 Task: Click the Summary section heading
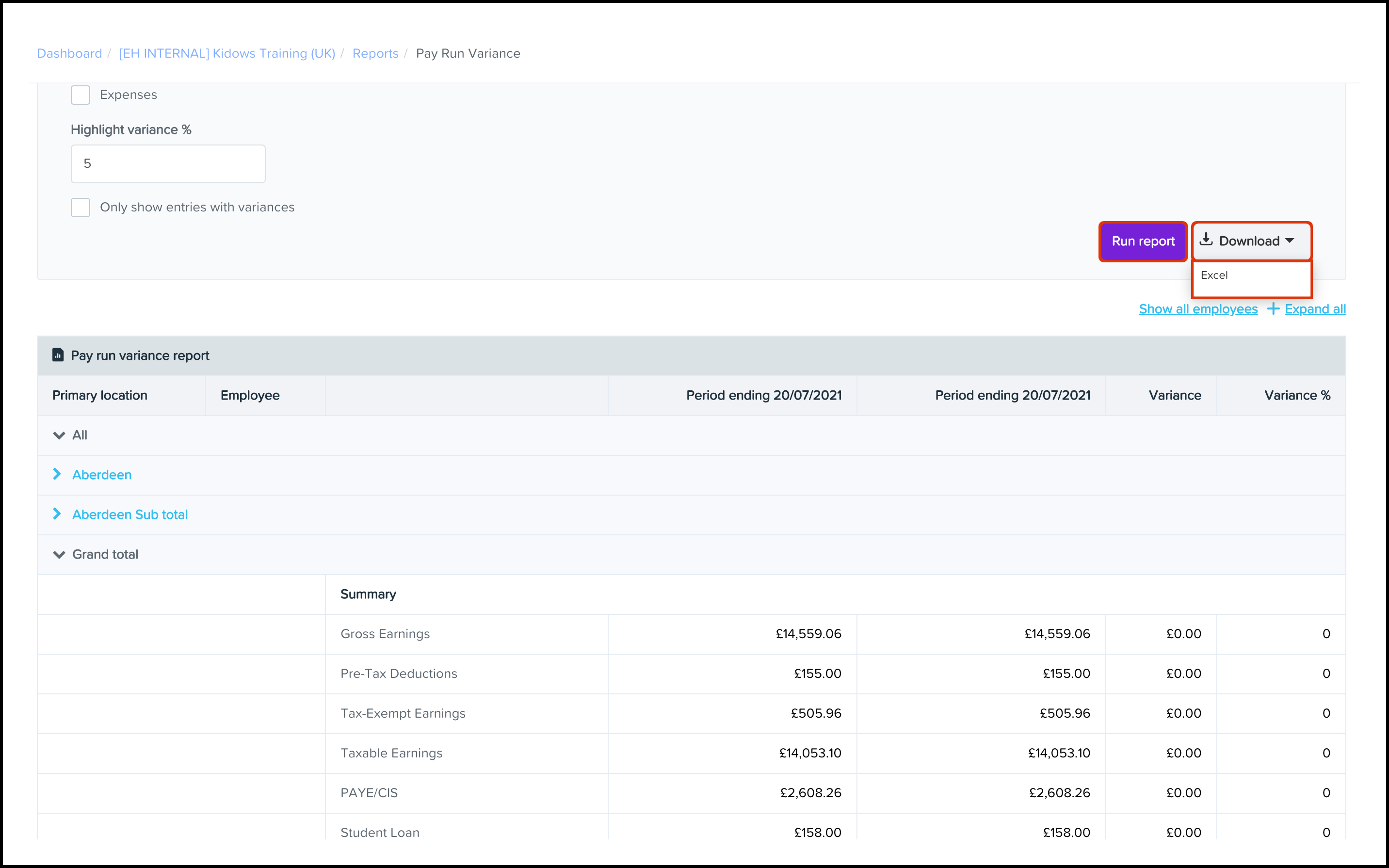coord(368,594)
